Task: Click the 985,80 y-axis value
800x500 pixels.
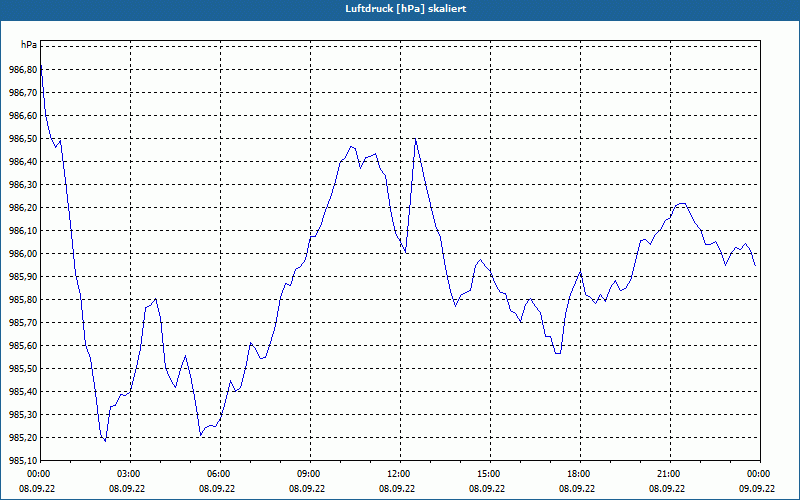Action: point(23,299)
